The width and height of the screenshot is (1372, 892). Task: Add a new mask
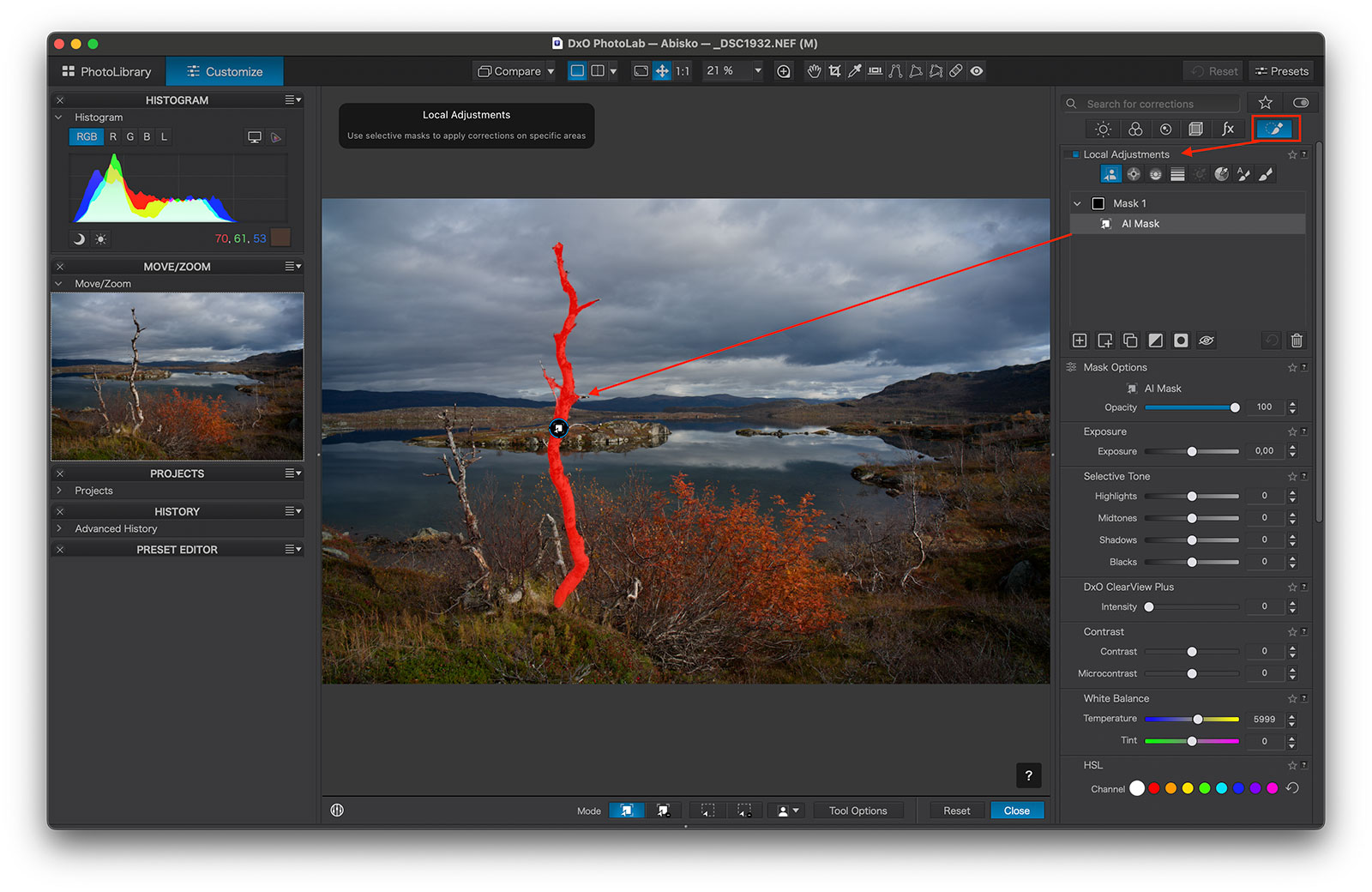(x=1080, y=341)
